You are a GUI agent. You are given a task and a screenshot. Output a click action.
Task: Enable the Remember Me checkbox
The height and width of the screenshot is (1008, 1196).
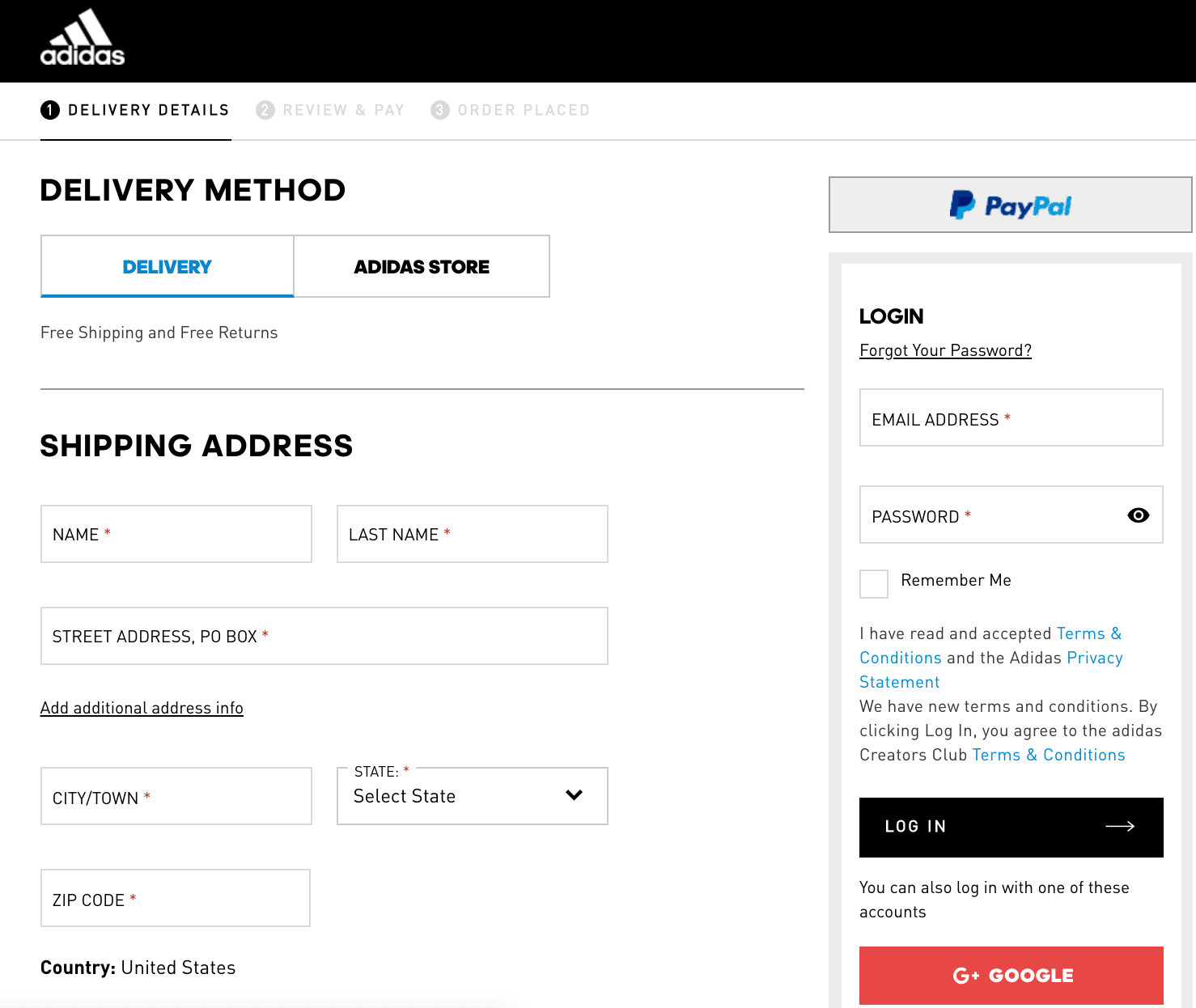coord(874,583)
